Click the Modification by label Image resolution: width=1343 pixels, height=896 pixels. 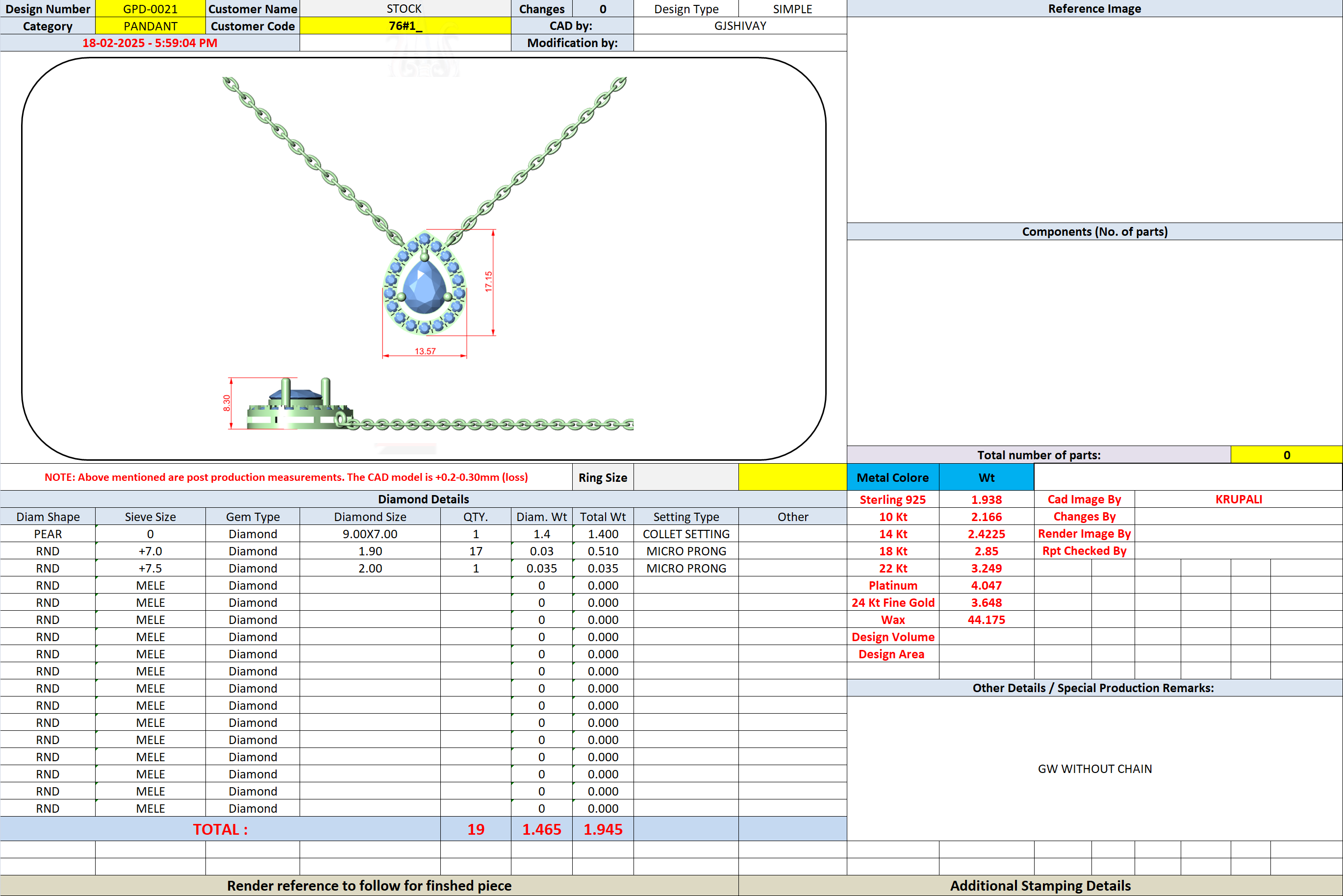572,43
